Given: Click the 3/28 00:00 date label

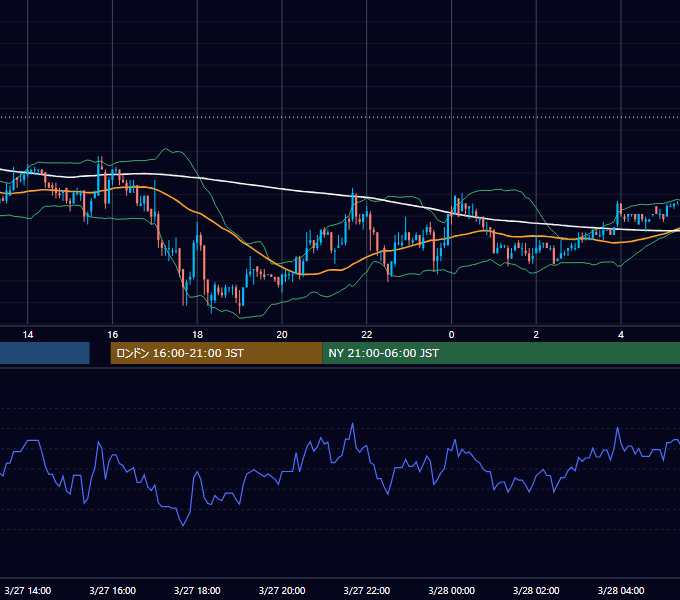Looking at the screenshot, I should [x=451, y=590].
